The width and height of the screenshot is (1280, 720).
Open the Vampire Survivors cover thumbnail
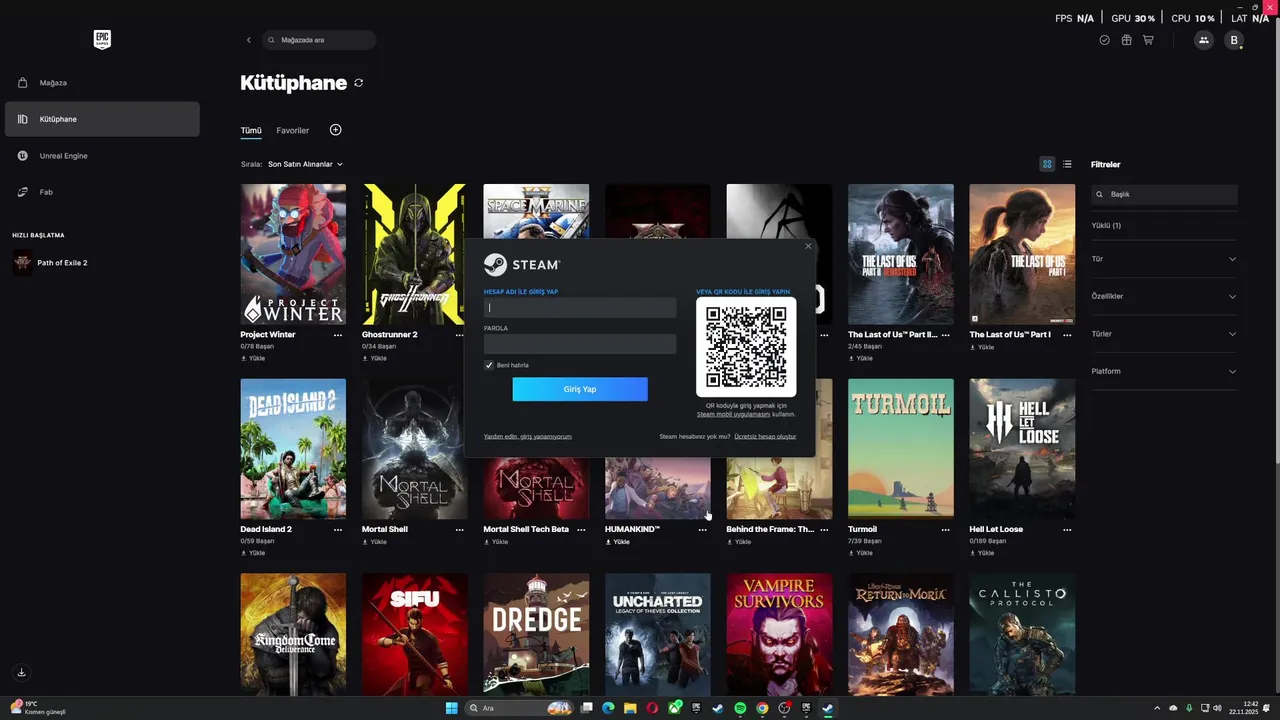coord(779,634)
